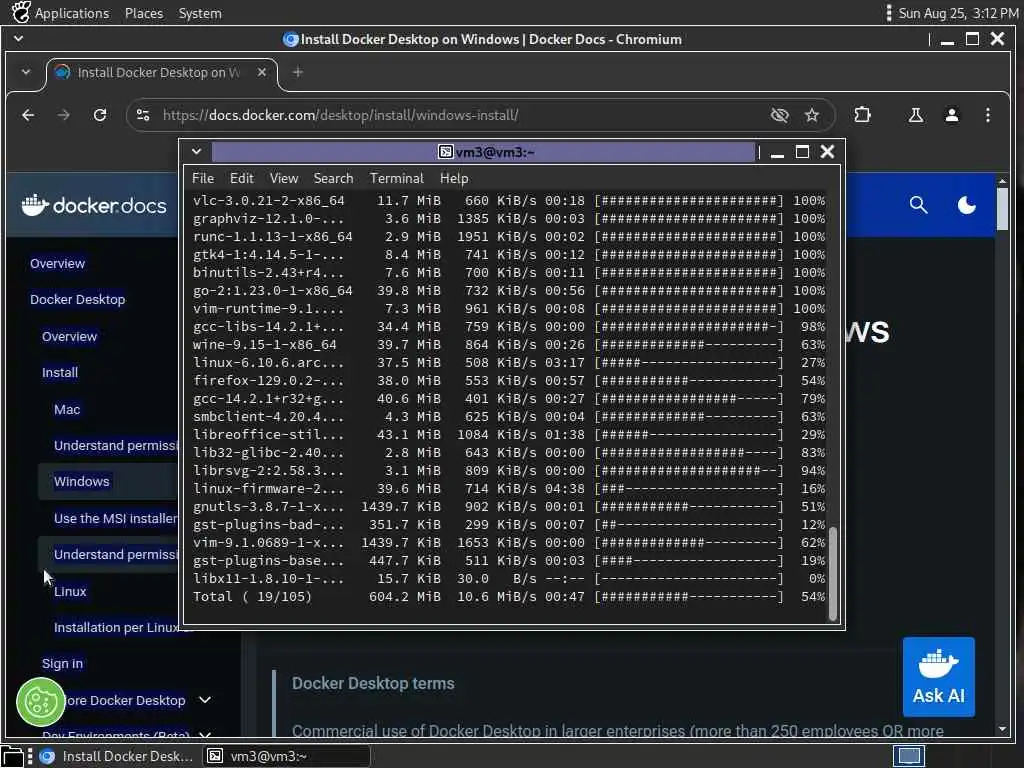The height and width of the screenshot is (768, 1024).
Task: Expand Explore Docker Desktop section chevron
Action: tap(205, 699)
